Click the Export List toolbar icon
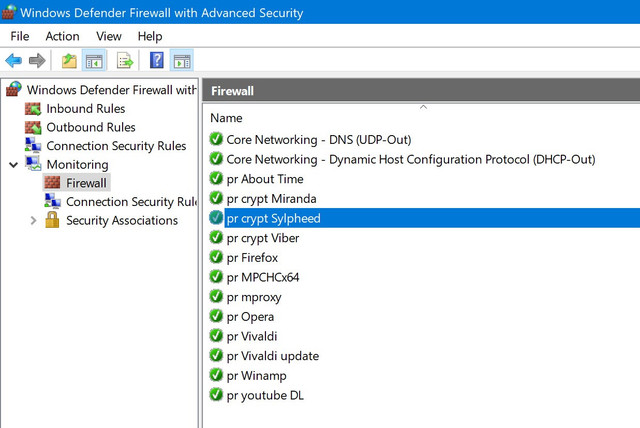This screenshot has width=640, height=428. [x=125, y=61]
